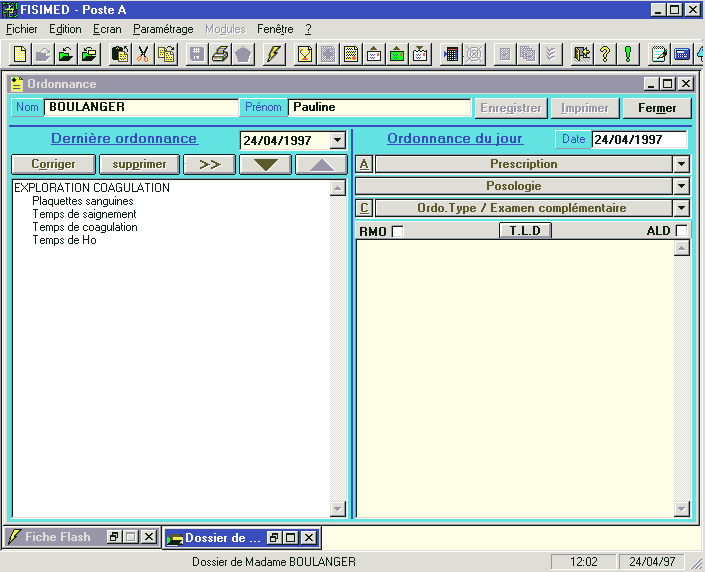Click the Posologie button bar
705x572 pixels.
point(514,186)
